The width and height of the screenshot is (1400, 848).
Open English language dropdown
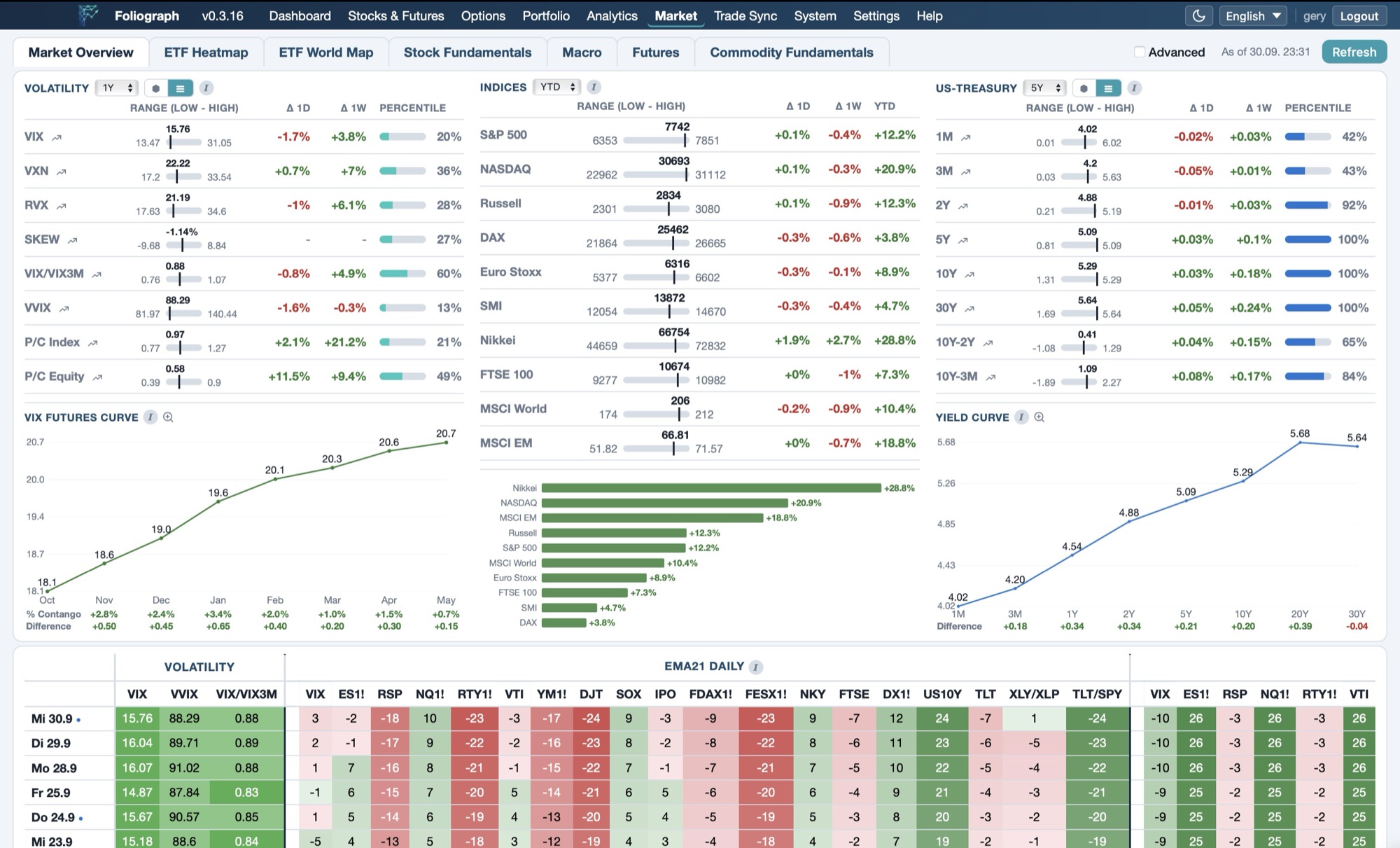(1252, 16)
